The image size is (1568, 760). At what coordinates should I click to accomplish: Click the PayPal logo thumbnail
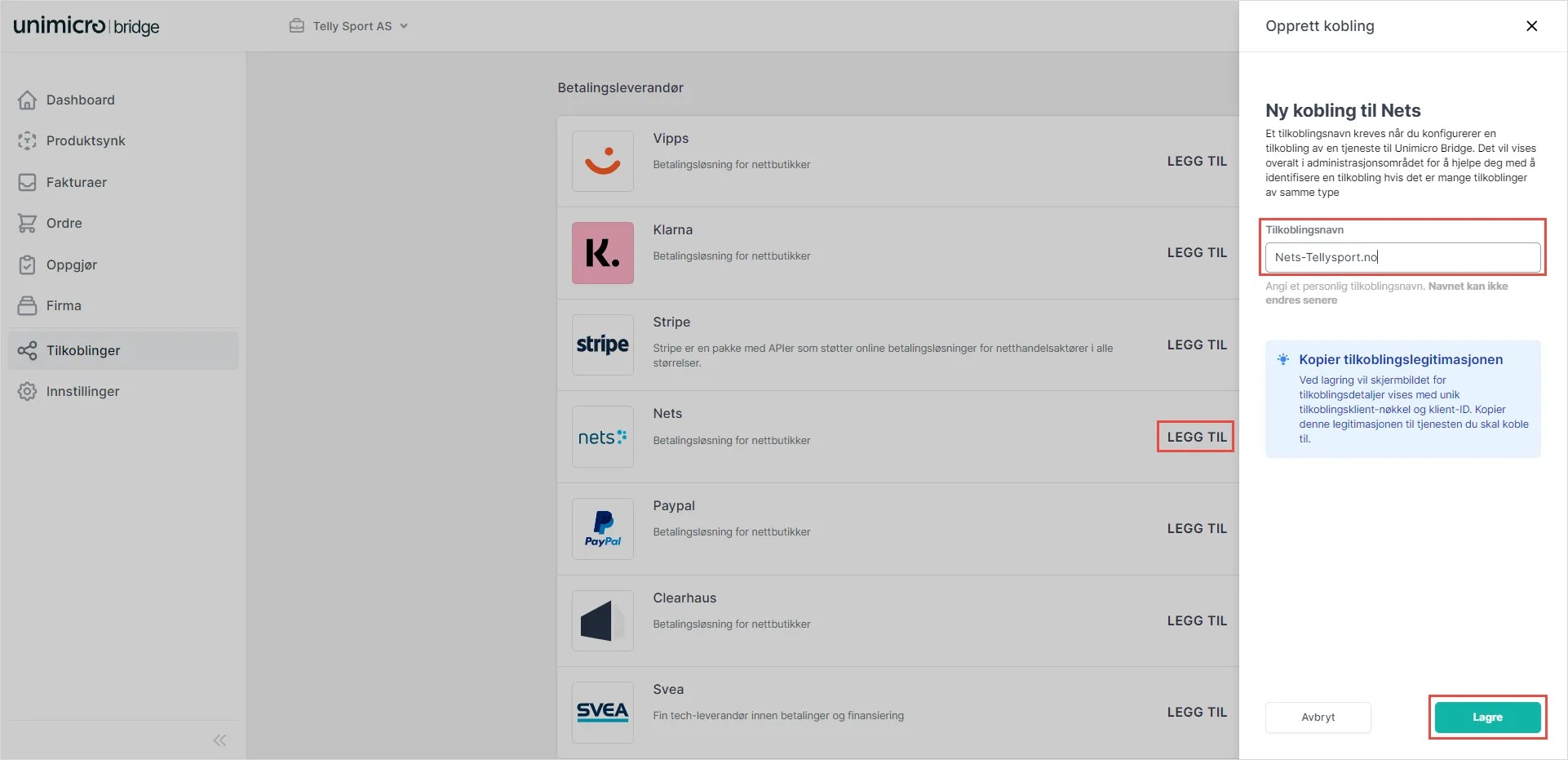(603, 529)
